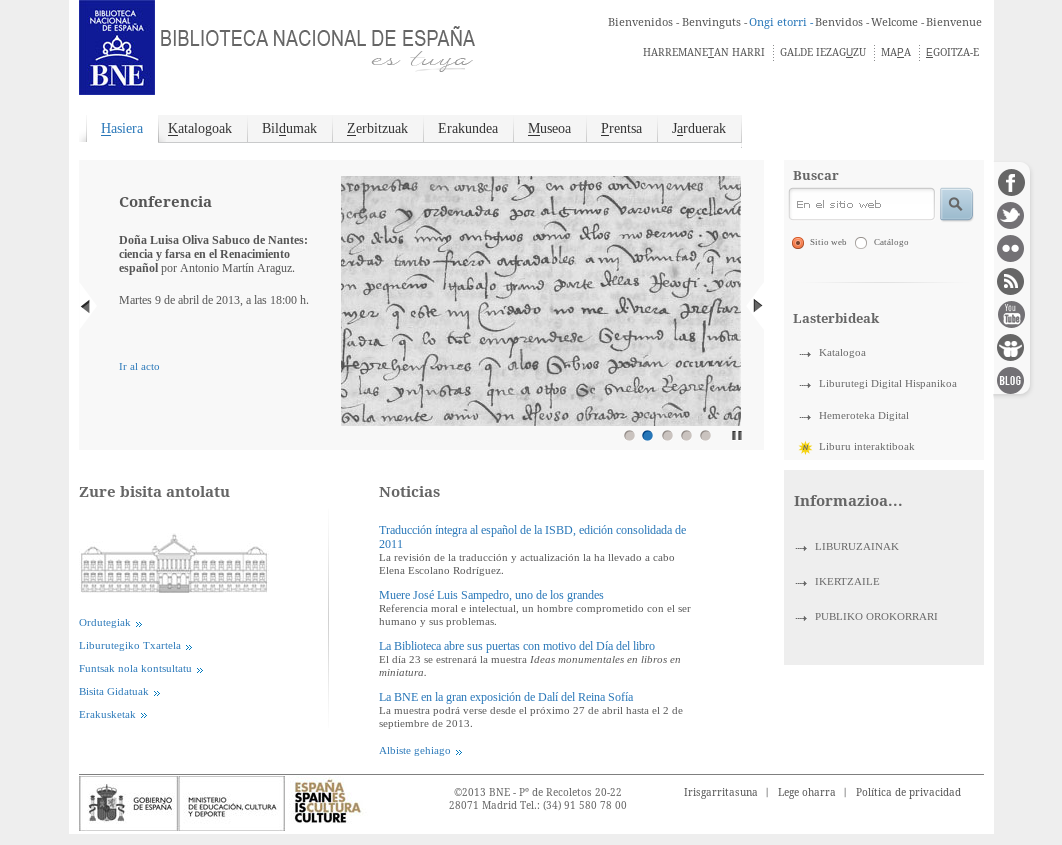Open the Erakundea tab
1062x845 pixels.
tap(468, 129)
